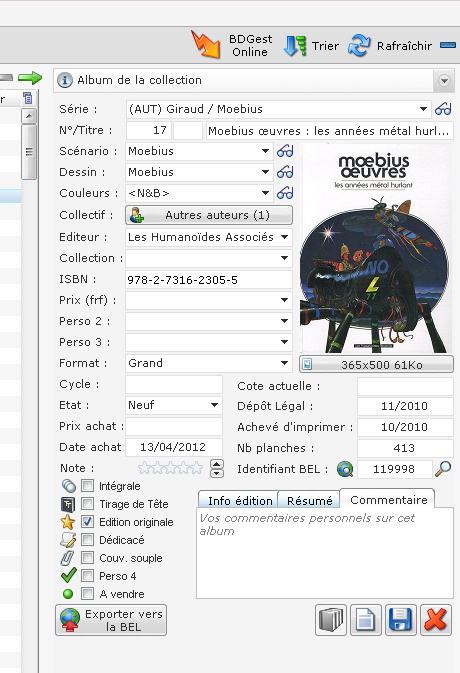Open BDGest Online from toolbar
460x673 pixels.
tap(233, 45)
